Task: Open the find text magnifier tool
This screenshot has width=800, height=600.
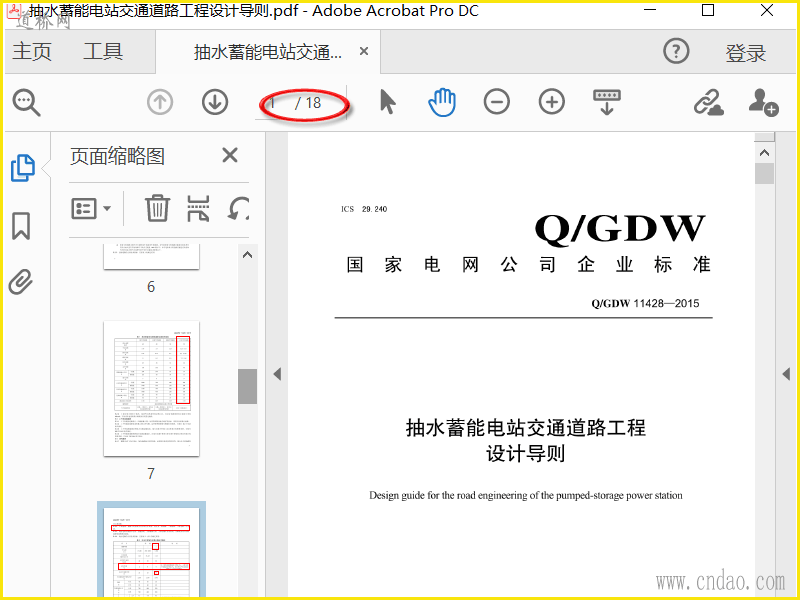Action: tap(27, 103)
